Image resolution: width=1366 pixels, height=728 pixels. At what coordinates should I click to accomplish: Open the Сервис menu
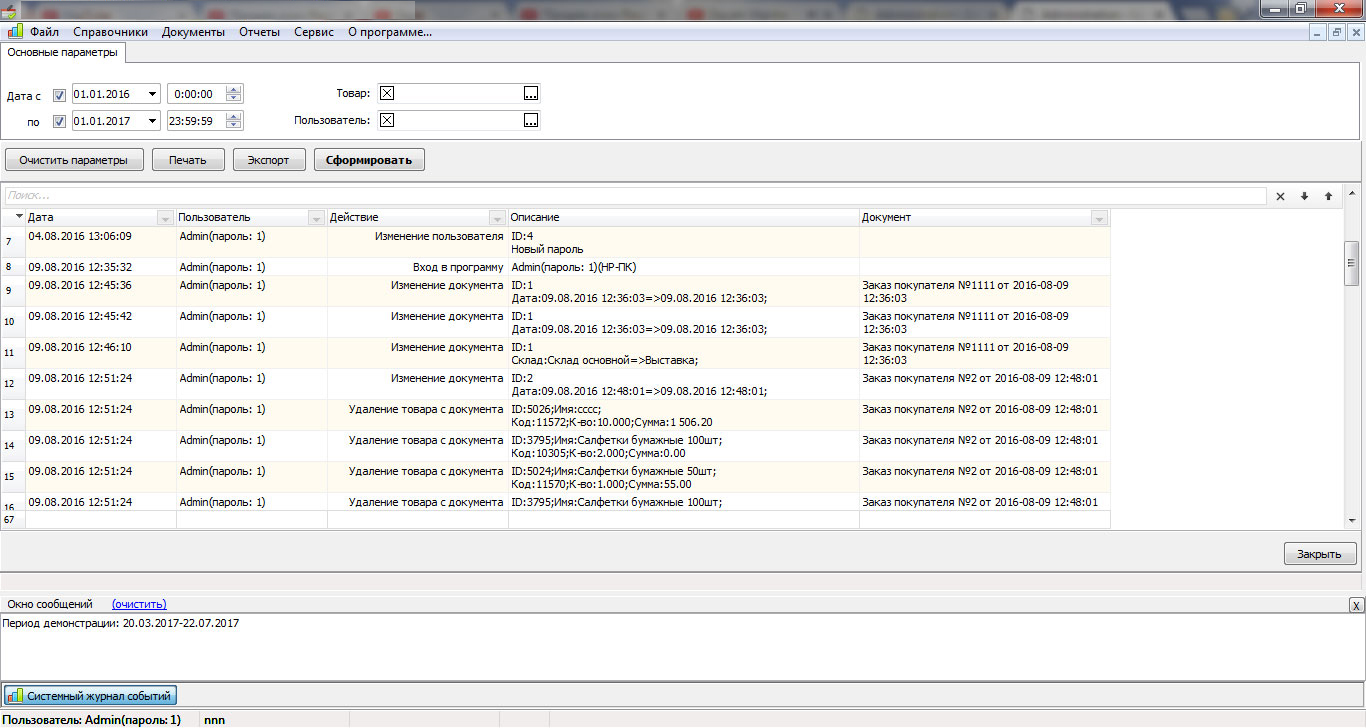coord(314,32)
